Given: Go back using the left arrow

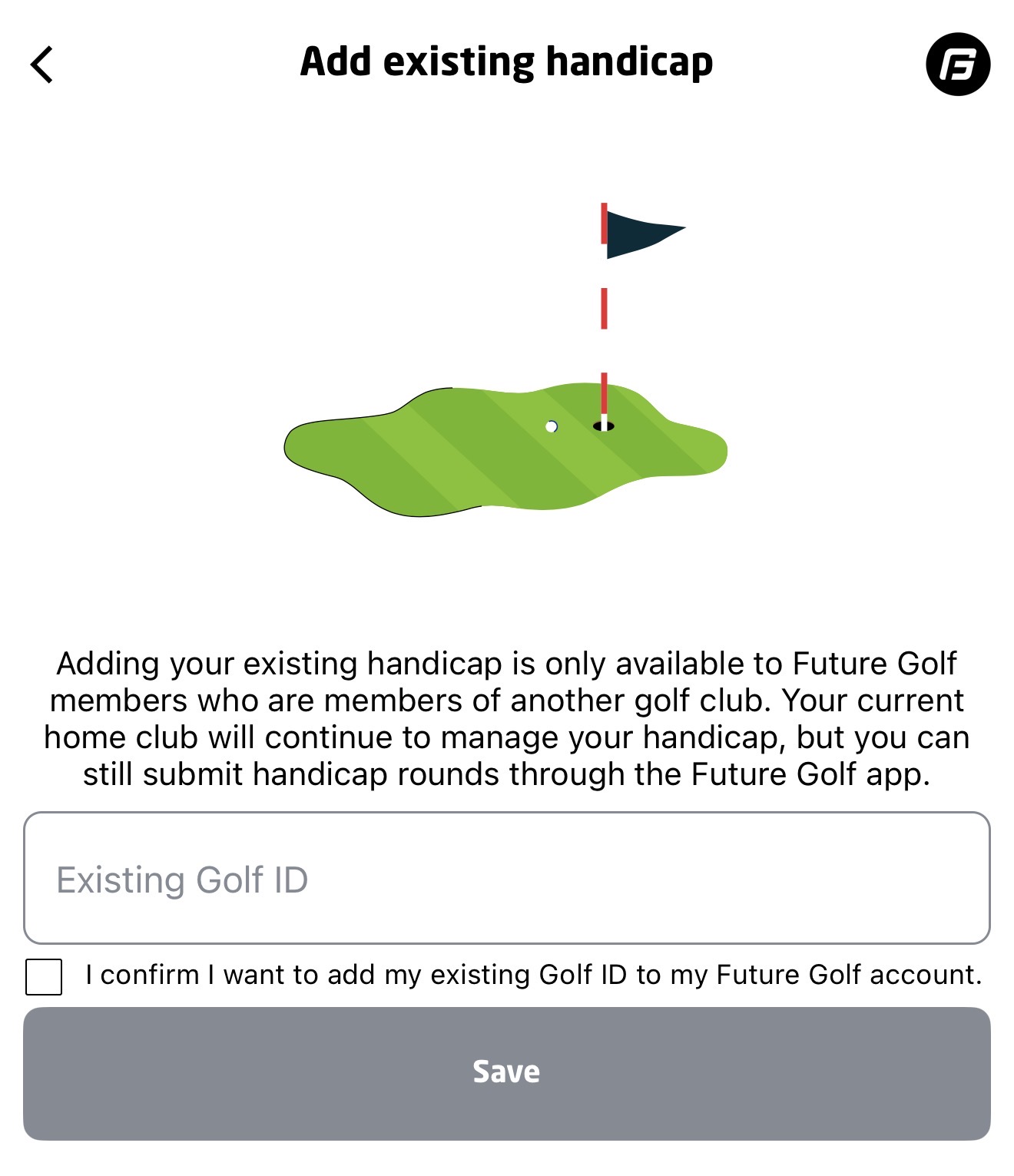Looking at the screenshot, I should coord(42,65).
